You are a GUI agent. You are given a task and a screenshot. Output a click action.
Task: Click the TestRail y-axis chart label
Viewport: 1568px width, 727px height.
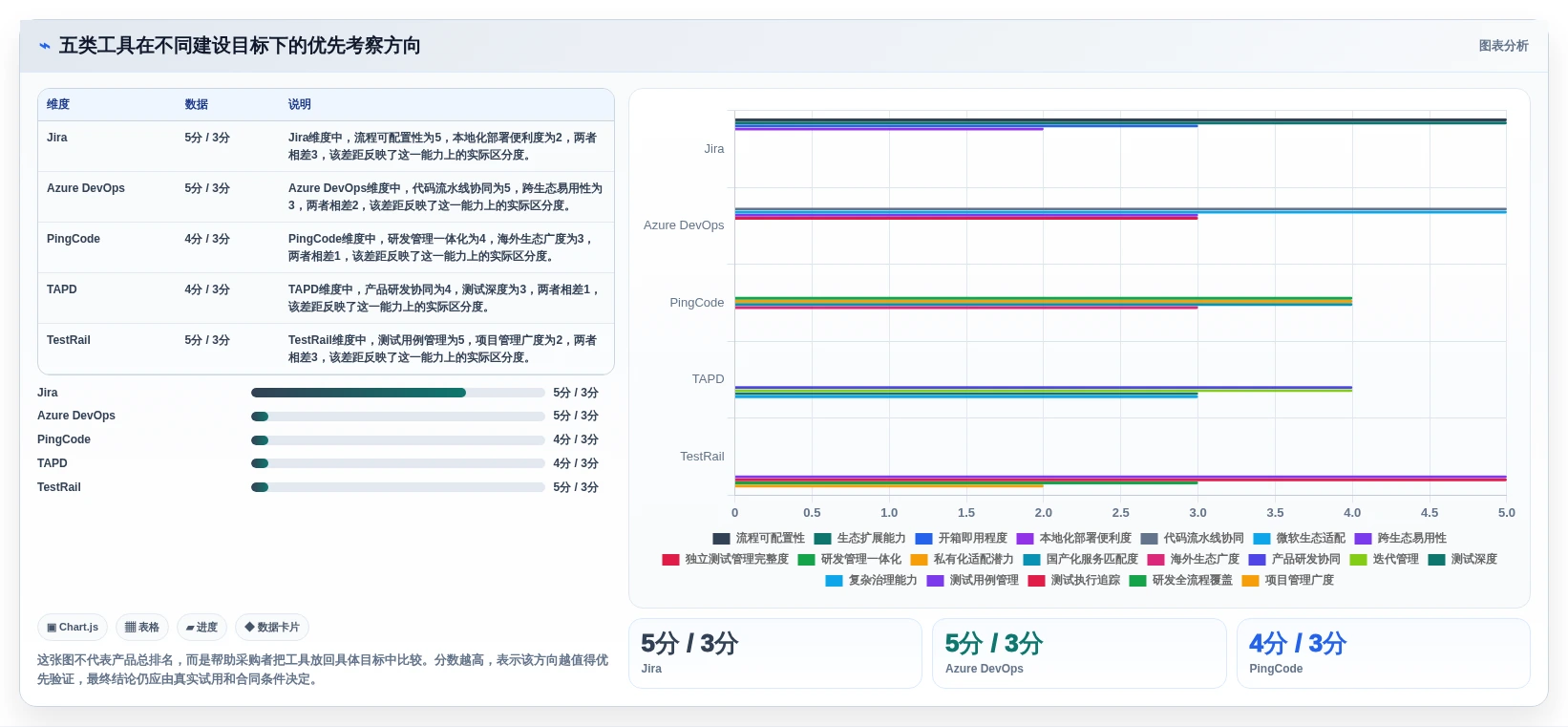point(702,457)
